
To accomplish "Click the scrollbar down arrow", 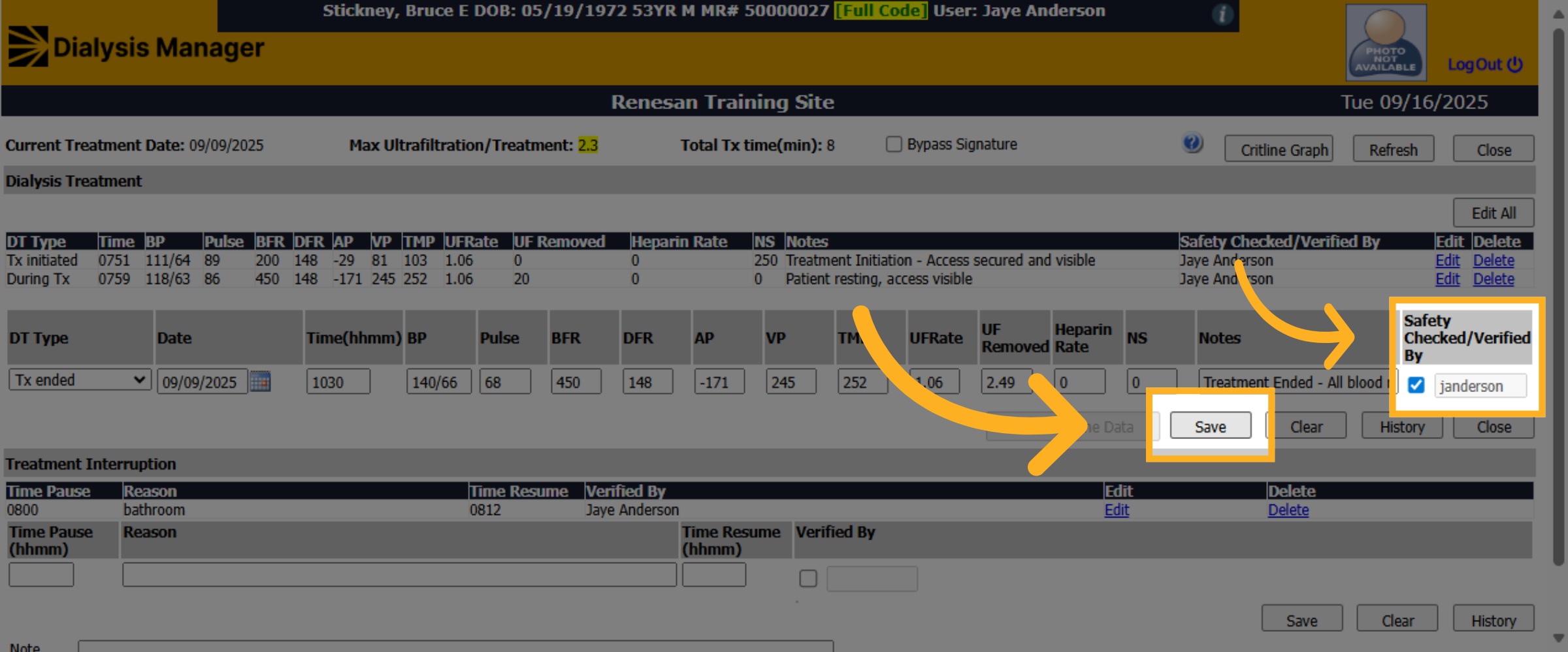I will pos(1559,638).
